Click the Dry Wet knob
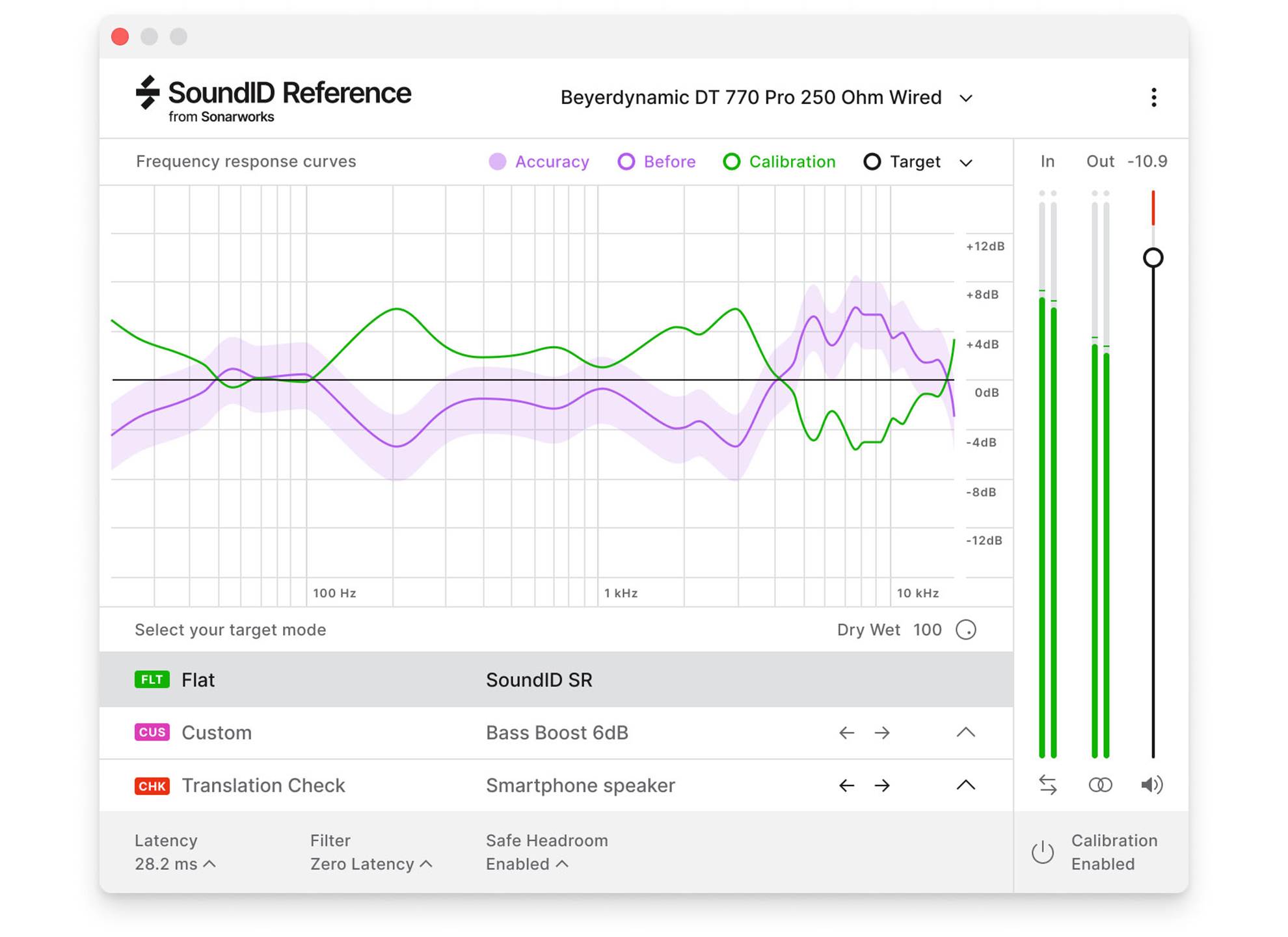The image size is (1288, 937). [966, 630]
